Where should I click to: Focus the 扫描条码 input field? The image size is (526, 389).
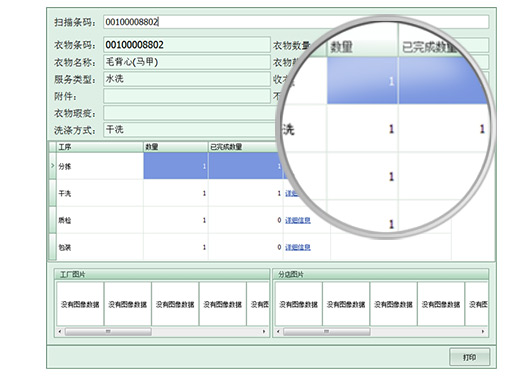[x=296, y=22]
